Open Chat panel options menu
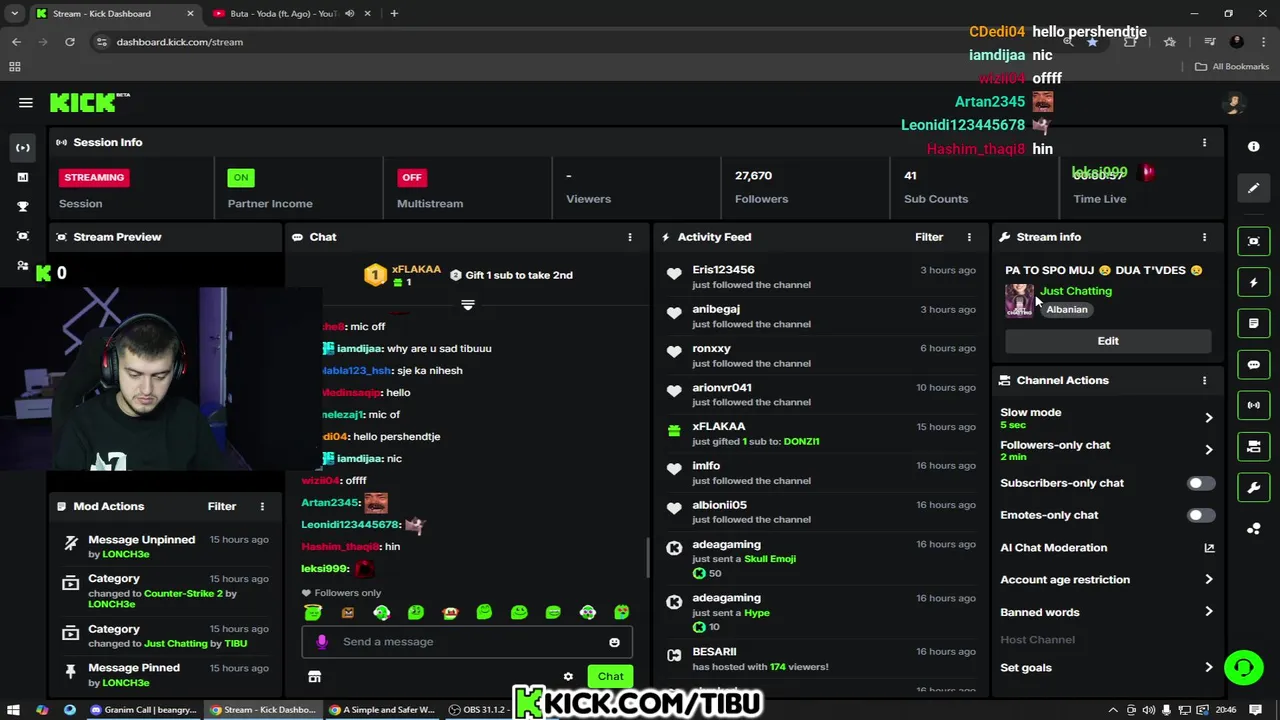Viewport: 1280px width, 720px height. [630, 237]
